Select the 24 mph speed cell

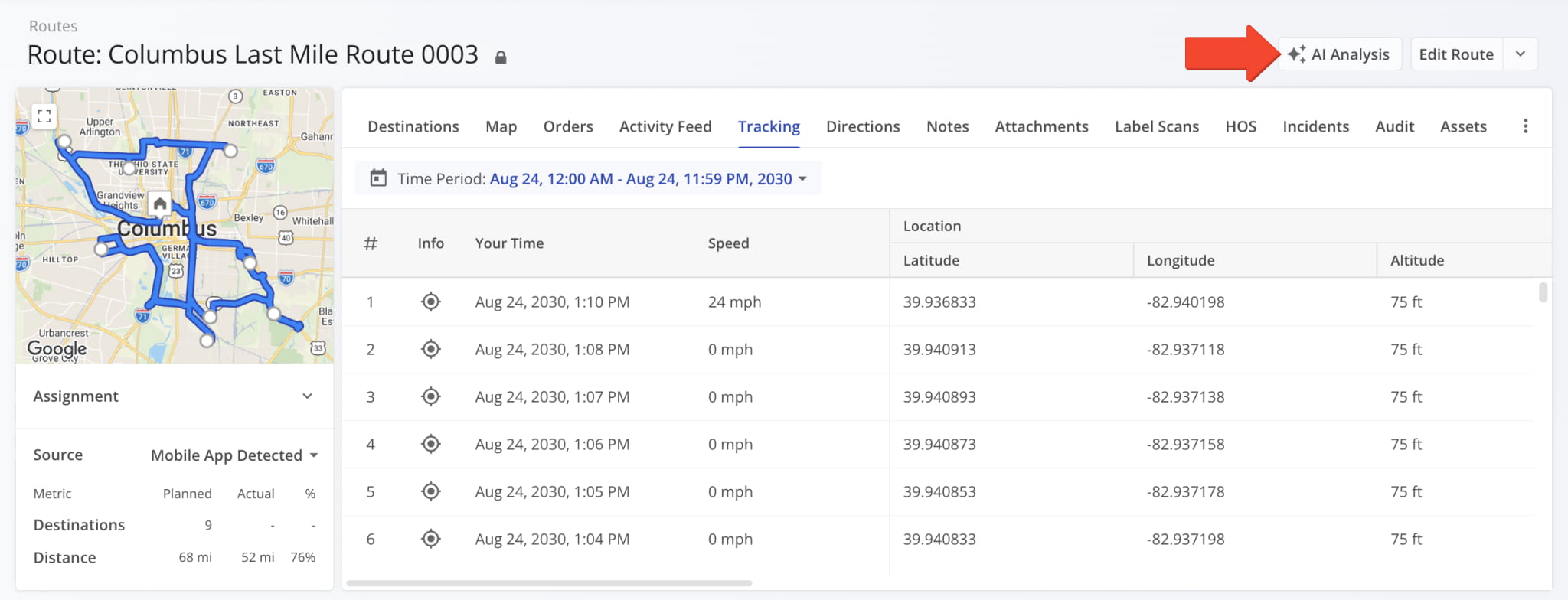[734, 302]
